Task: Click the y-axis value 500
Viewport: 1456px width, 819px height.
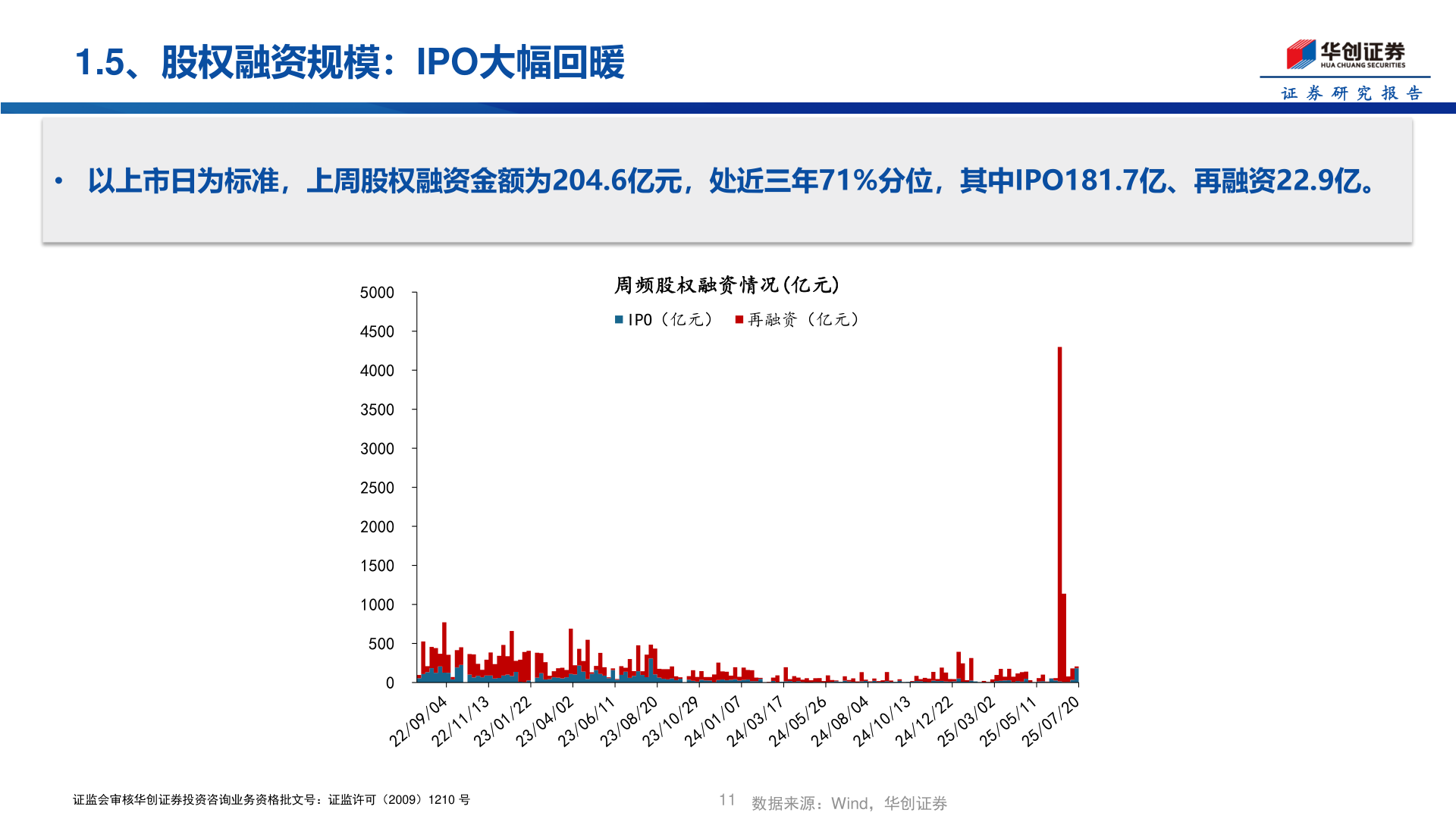Action: (x=381, y=644)
